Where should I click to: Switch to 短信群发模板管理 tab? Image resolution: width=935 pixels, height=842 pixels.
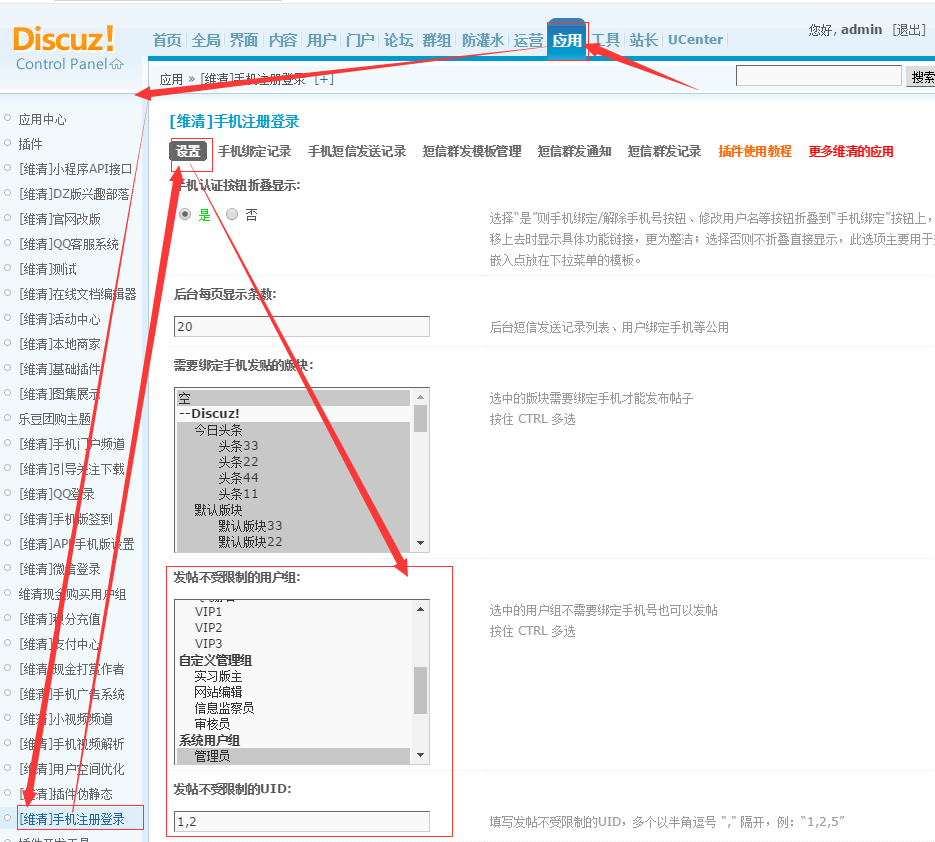[472, 151]
